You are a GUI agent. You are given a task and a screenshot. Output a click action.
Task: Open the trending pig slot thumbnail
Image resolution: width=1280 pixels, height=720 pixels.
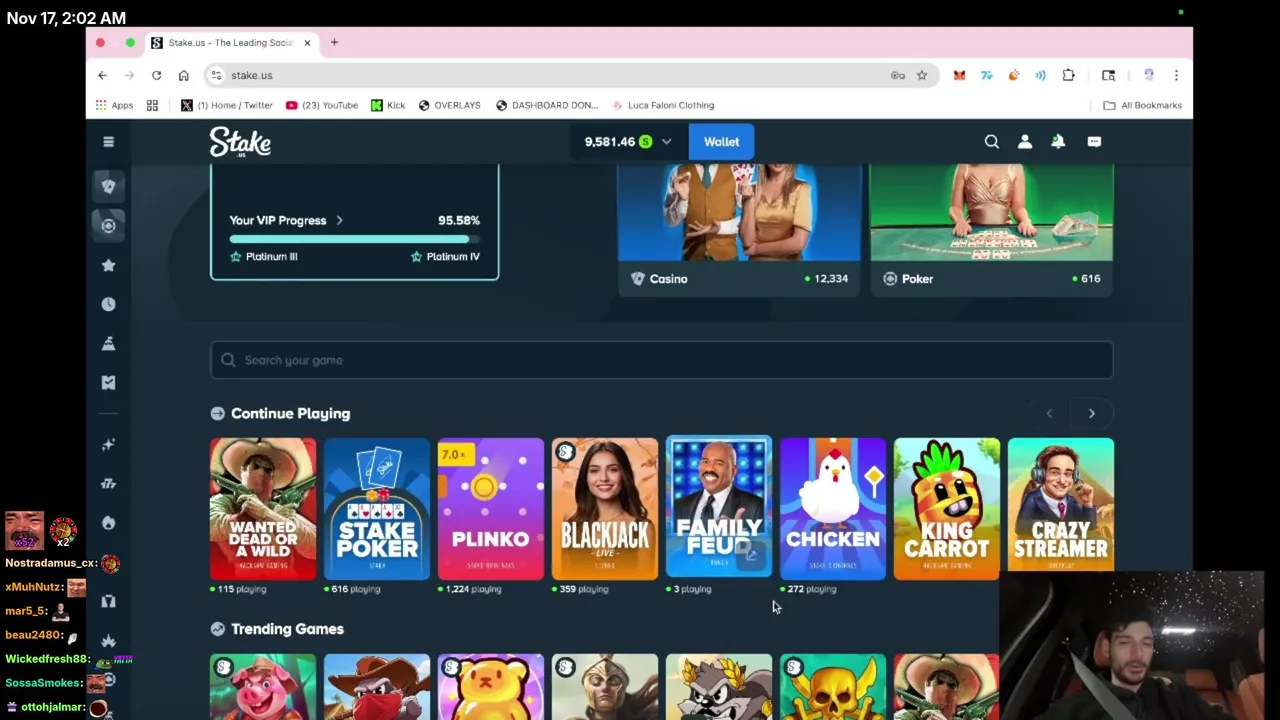point(263,687)
